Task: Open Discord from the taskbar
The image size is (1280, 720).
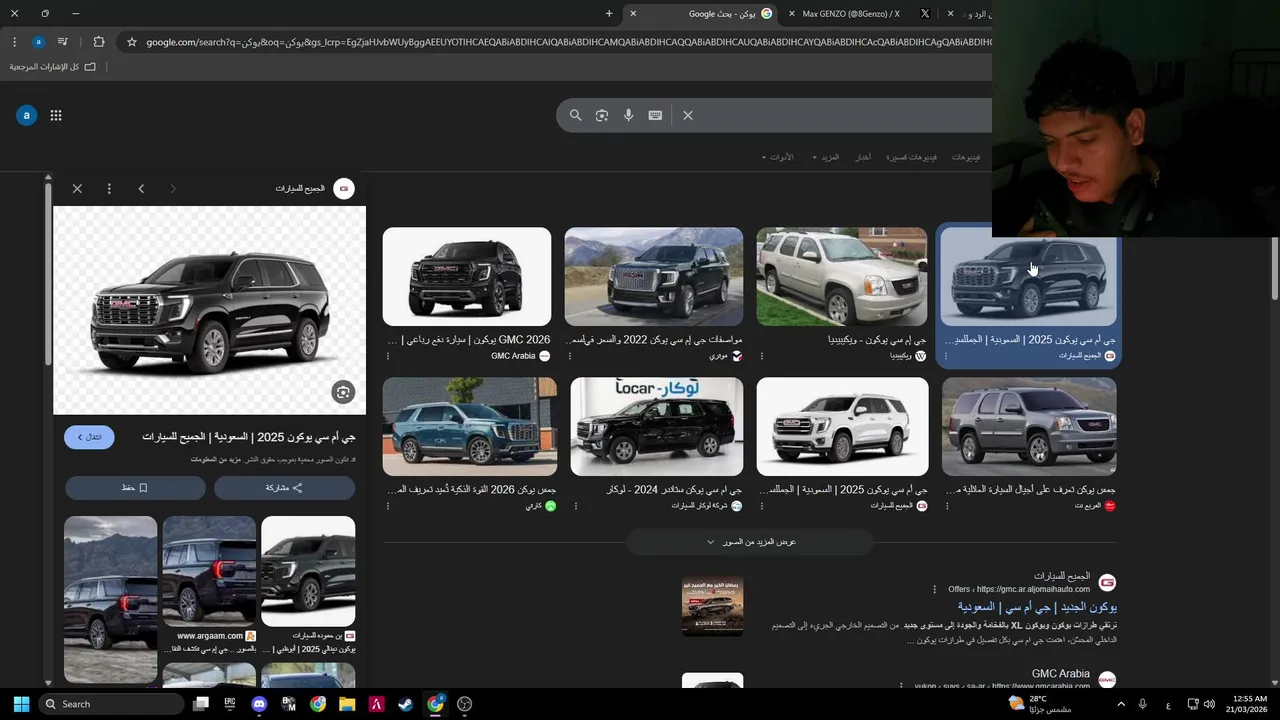Action: [259, 704]
